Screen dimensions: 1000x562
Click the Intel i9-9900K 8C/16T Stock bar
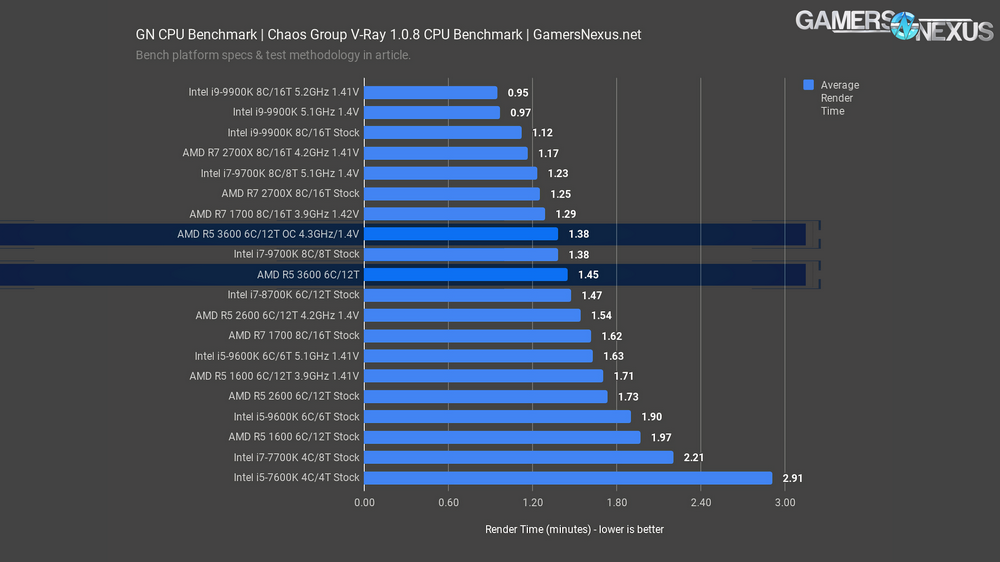click(x=442, y=133)
